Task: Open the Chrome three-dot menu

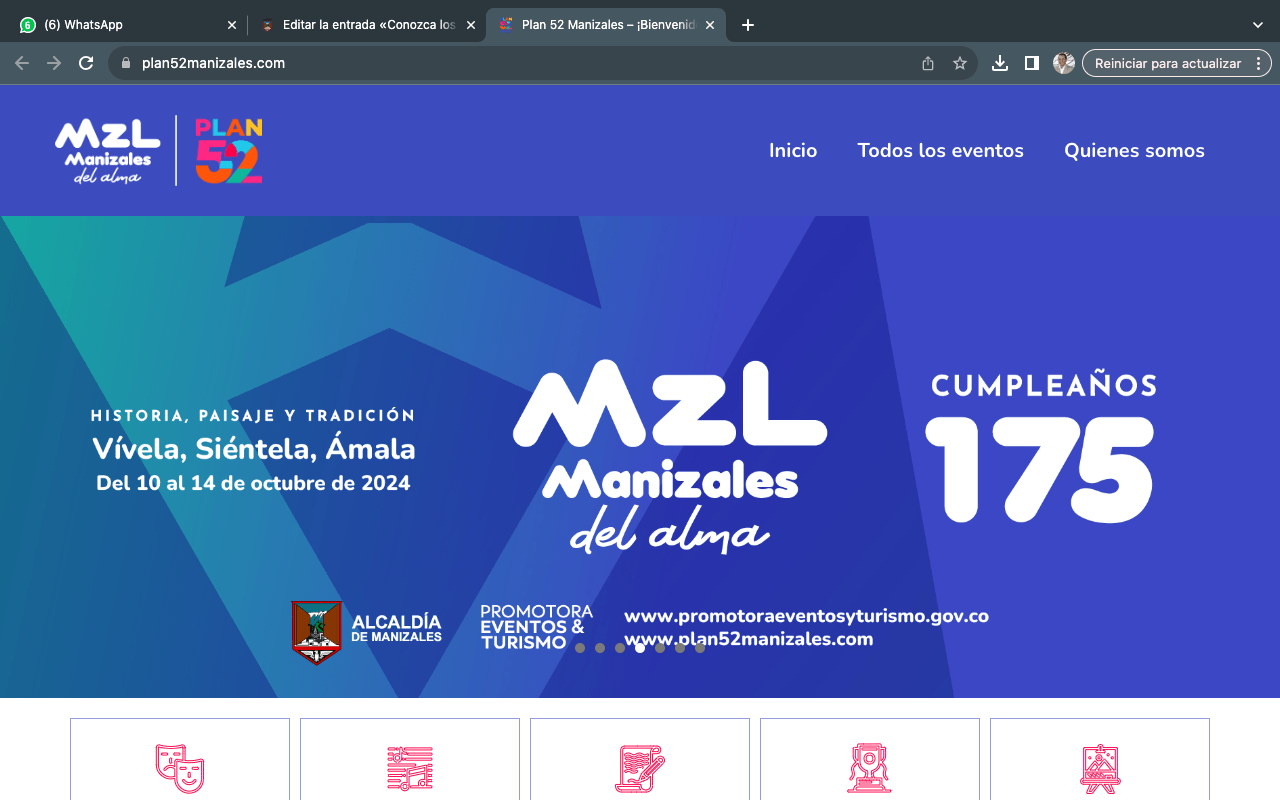Action: point(1258,63)
